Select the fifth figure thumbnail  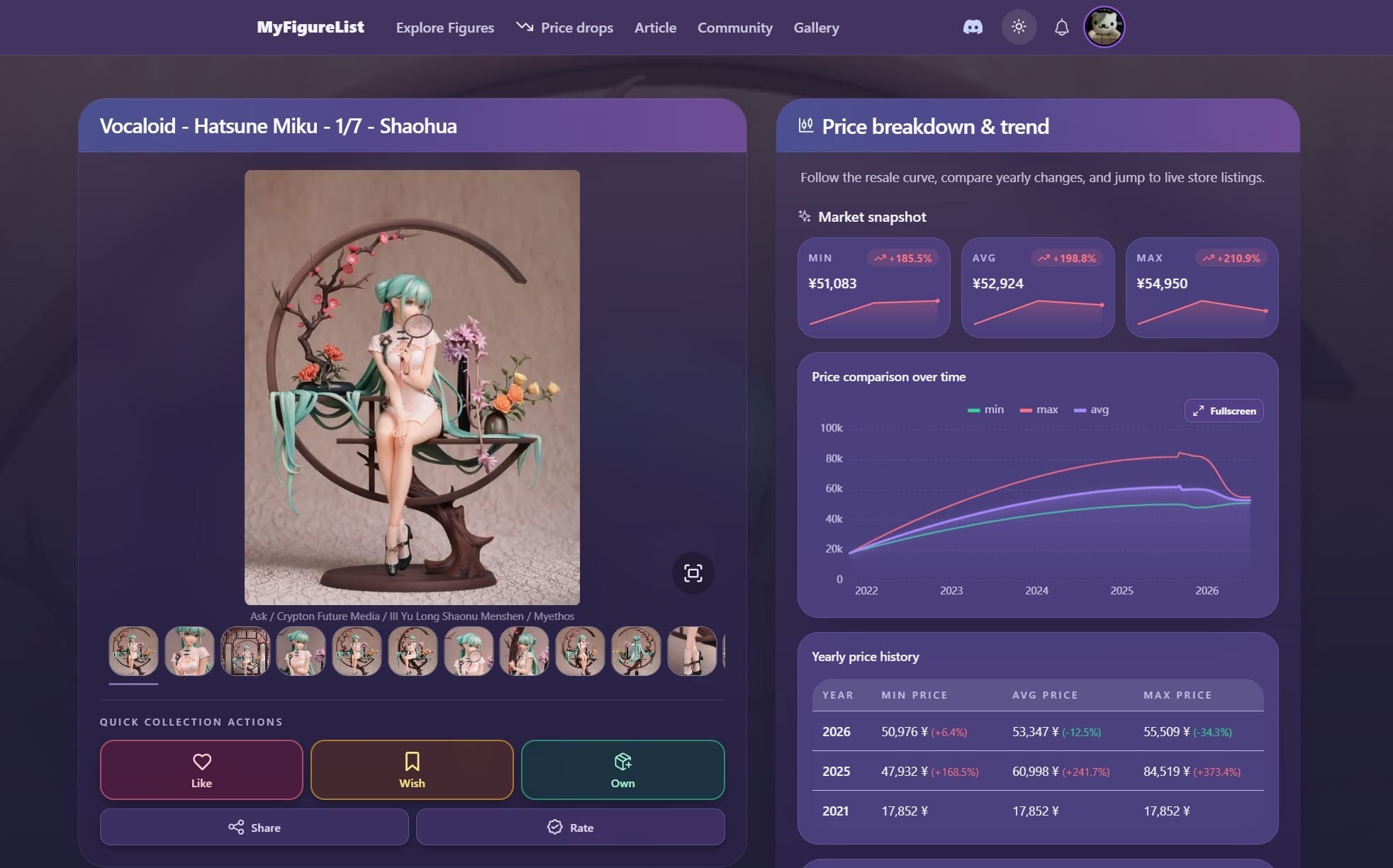[x=357, y=650]
